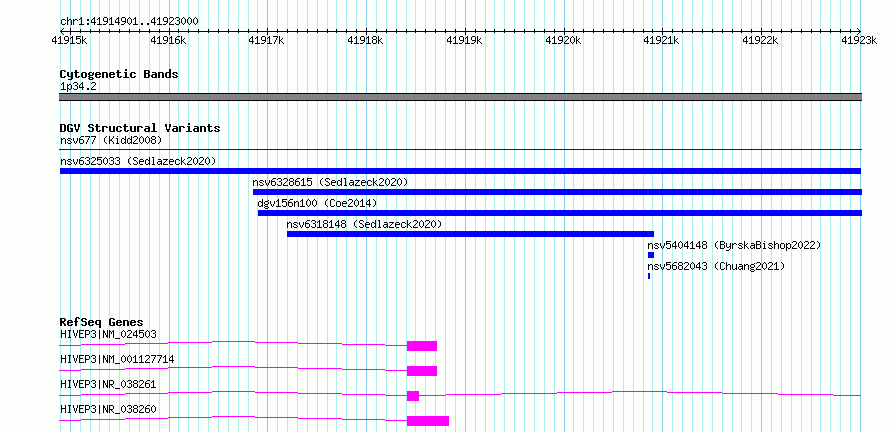Click the 41921k ruler tick label
The height and width of the screenshot is (432, 890).
coord(662,40)
